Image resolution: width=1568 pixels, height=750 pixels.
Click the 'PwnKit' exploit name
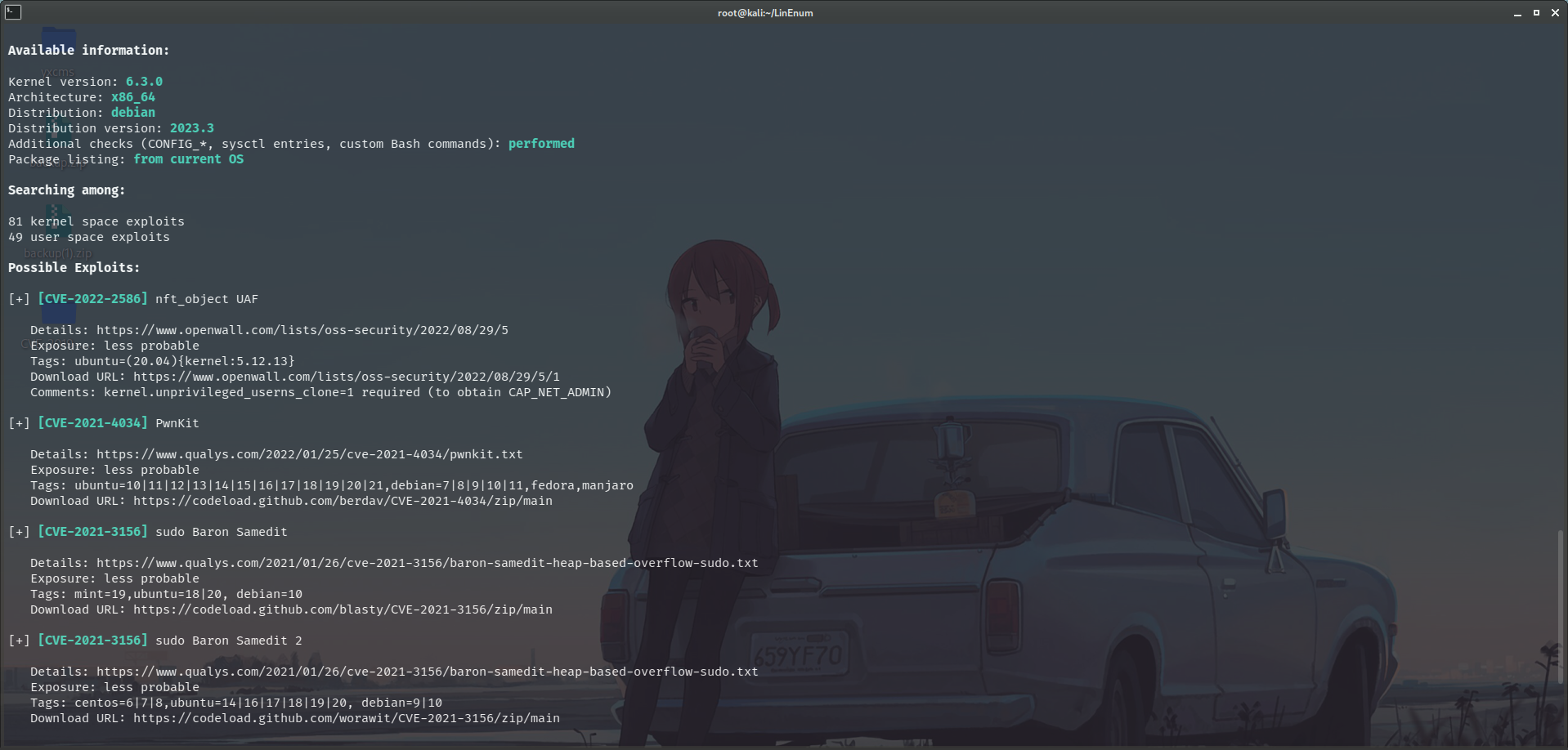pos(177,423)
